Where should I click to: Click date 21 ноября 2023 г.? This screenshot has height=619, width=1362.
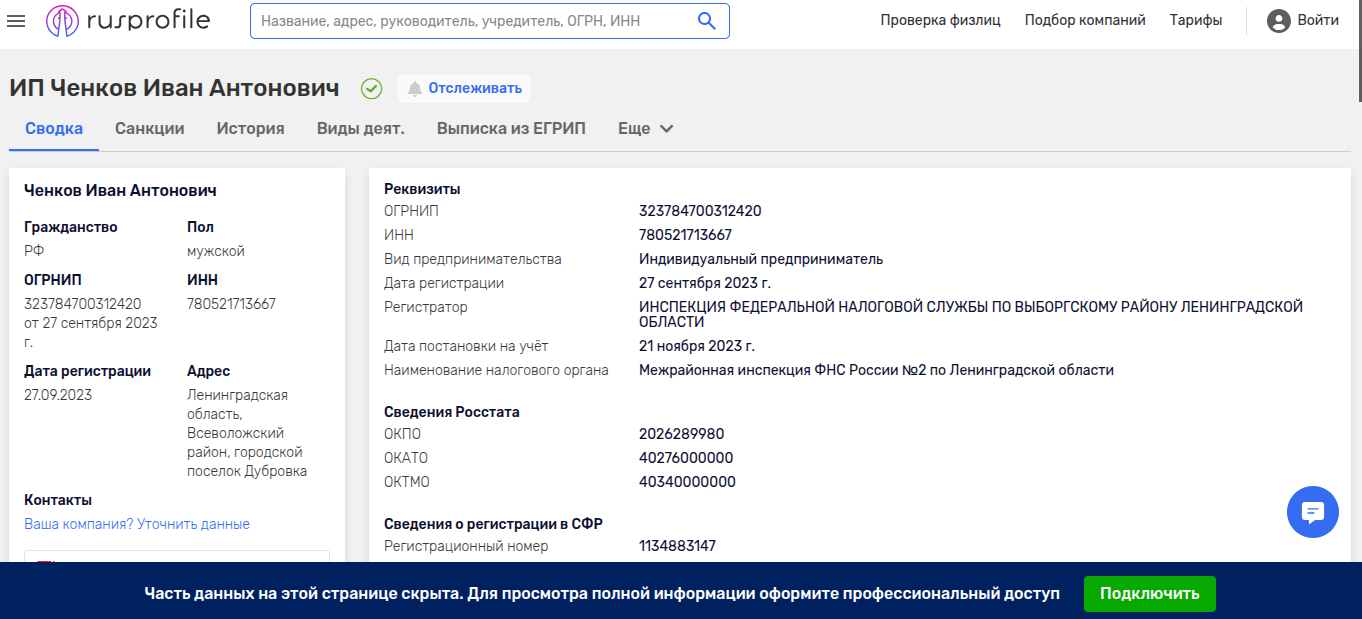(697, 346)
